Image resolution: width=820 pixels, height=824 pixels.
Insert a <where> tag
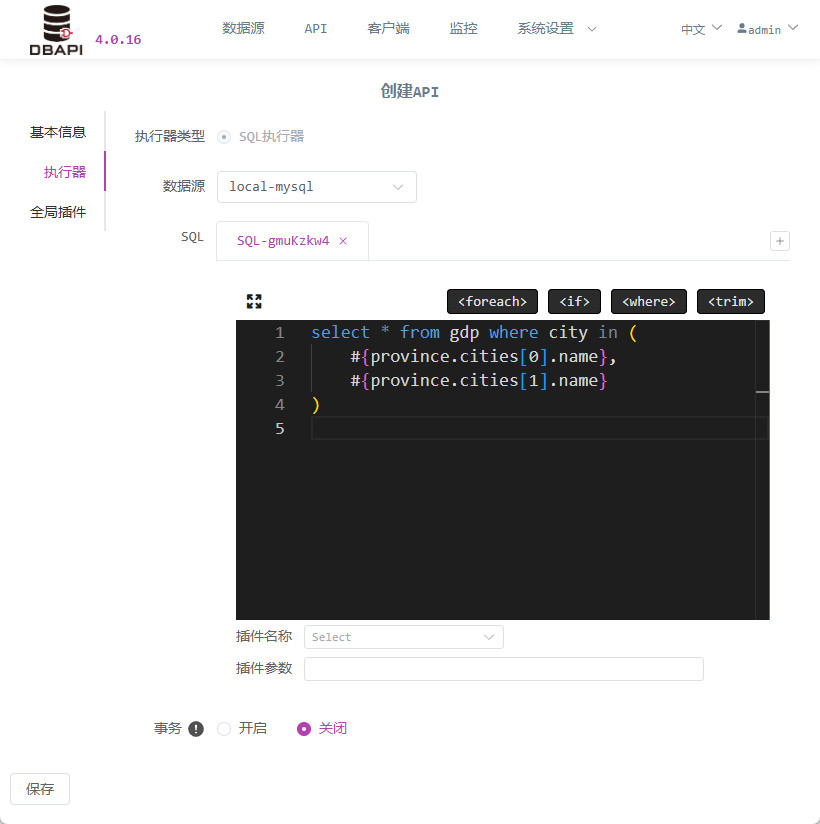click(649, 302)
